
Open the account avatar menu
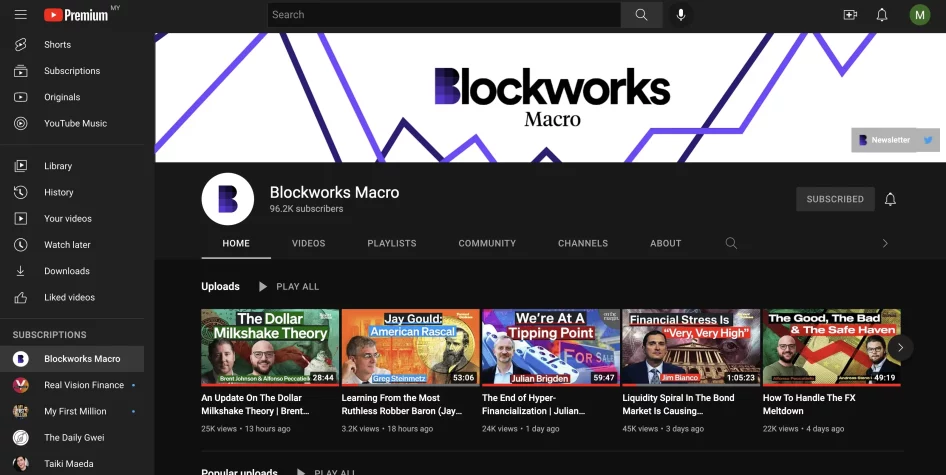coord(919,15)
